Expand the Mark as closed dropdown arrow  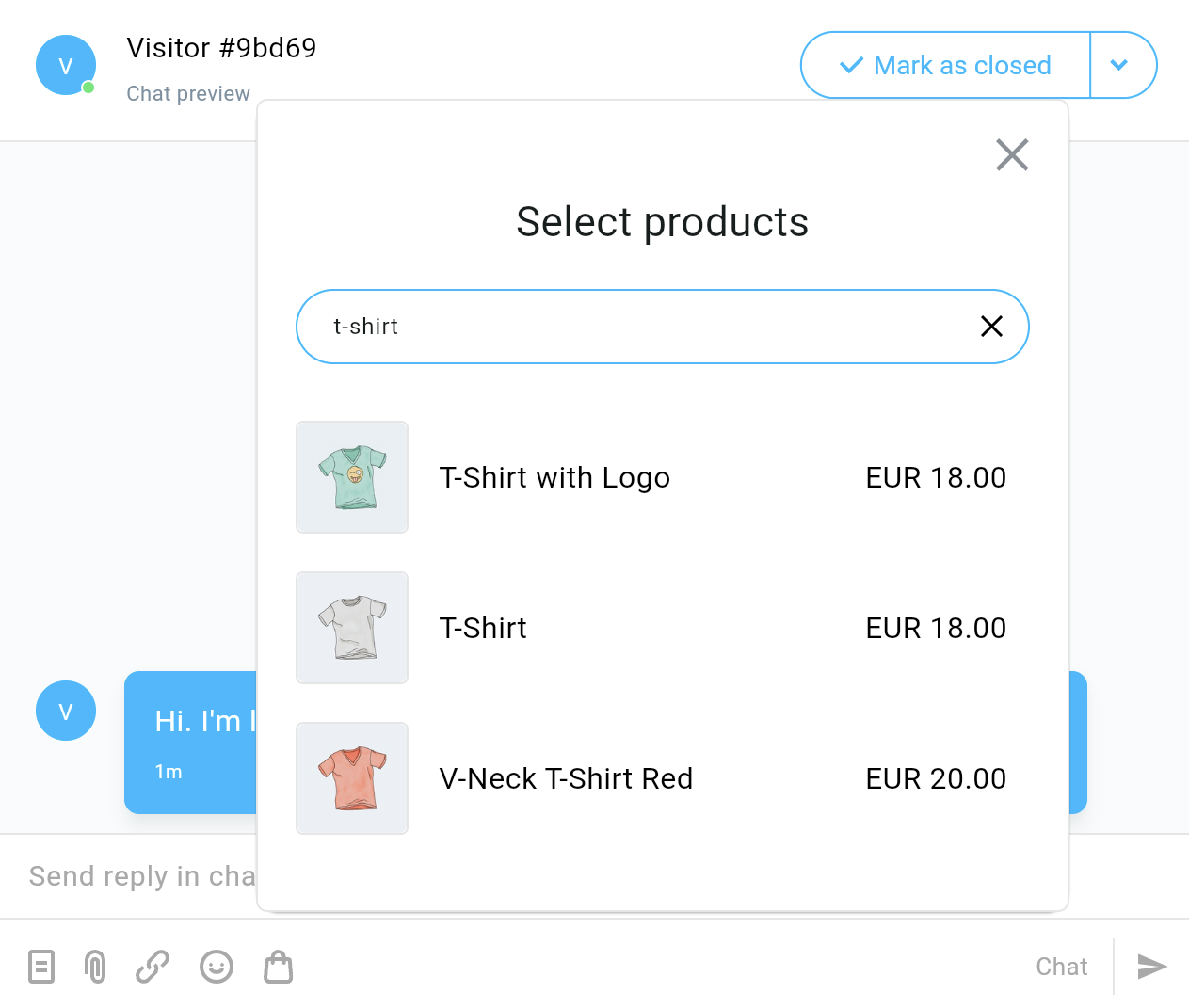pos(1119,65)
